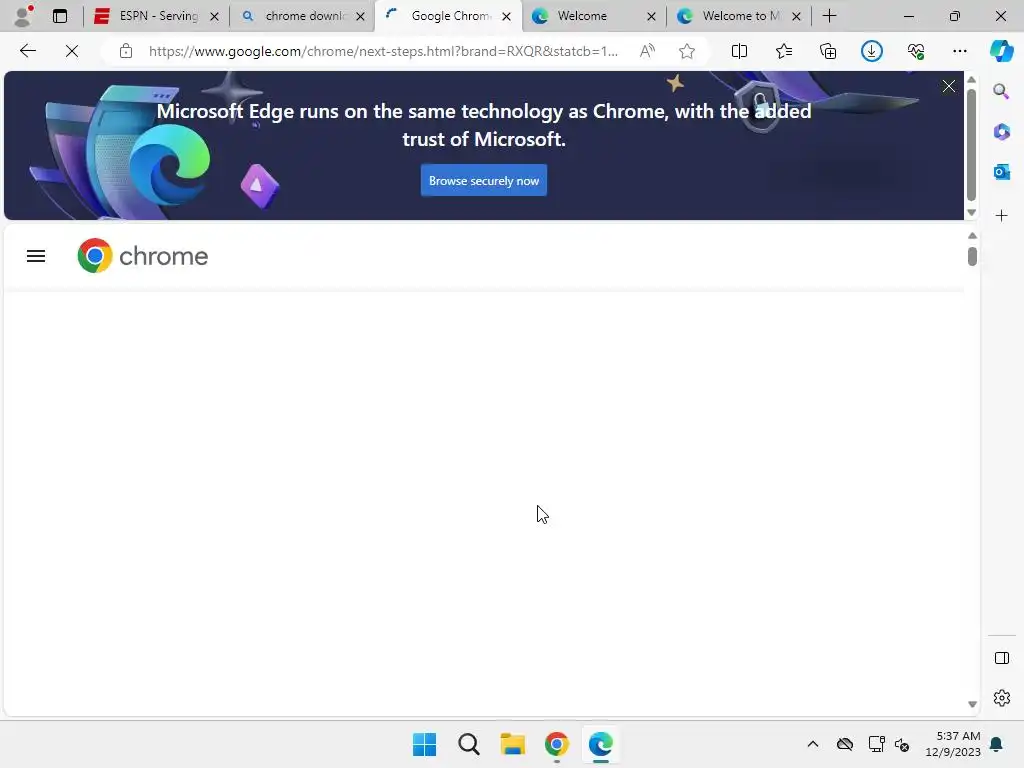Screen dimensions: 1024x768
Task: Open OneDrive tray icon
Action: (x=845, y=744)
